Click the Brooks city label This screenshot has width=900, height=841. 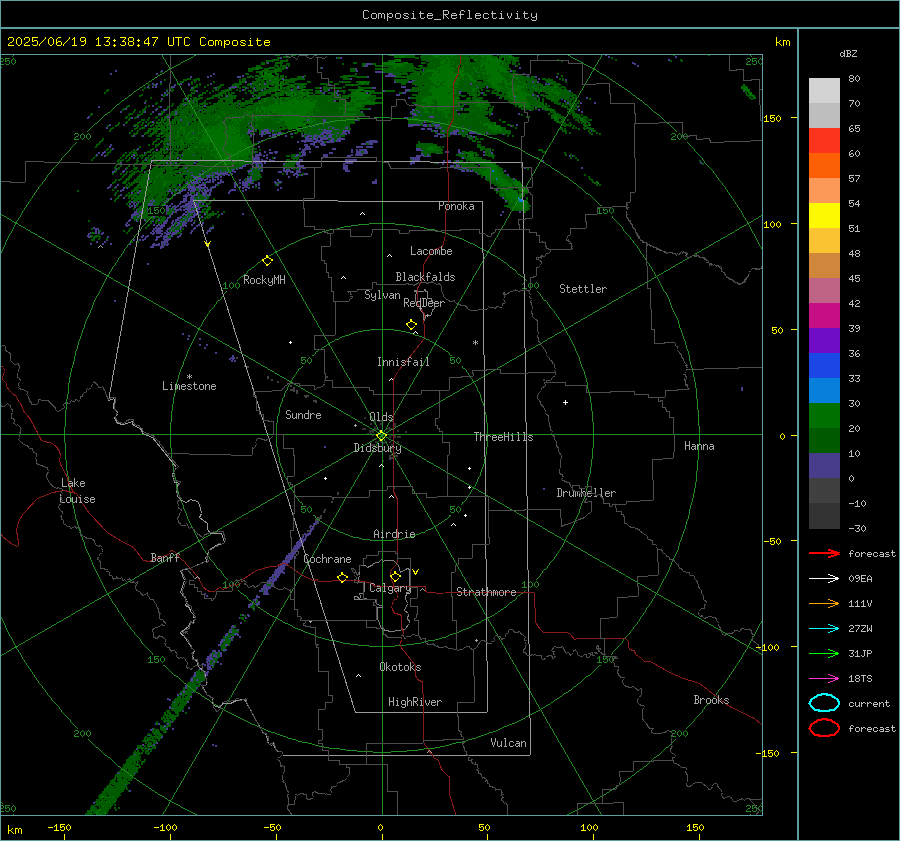point(711,700)
